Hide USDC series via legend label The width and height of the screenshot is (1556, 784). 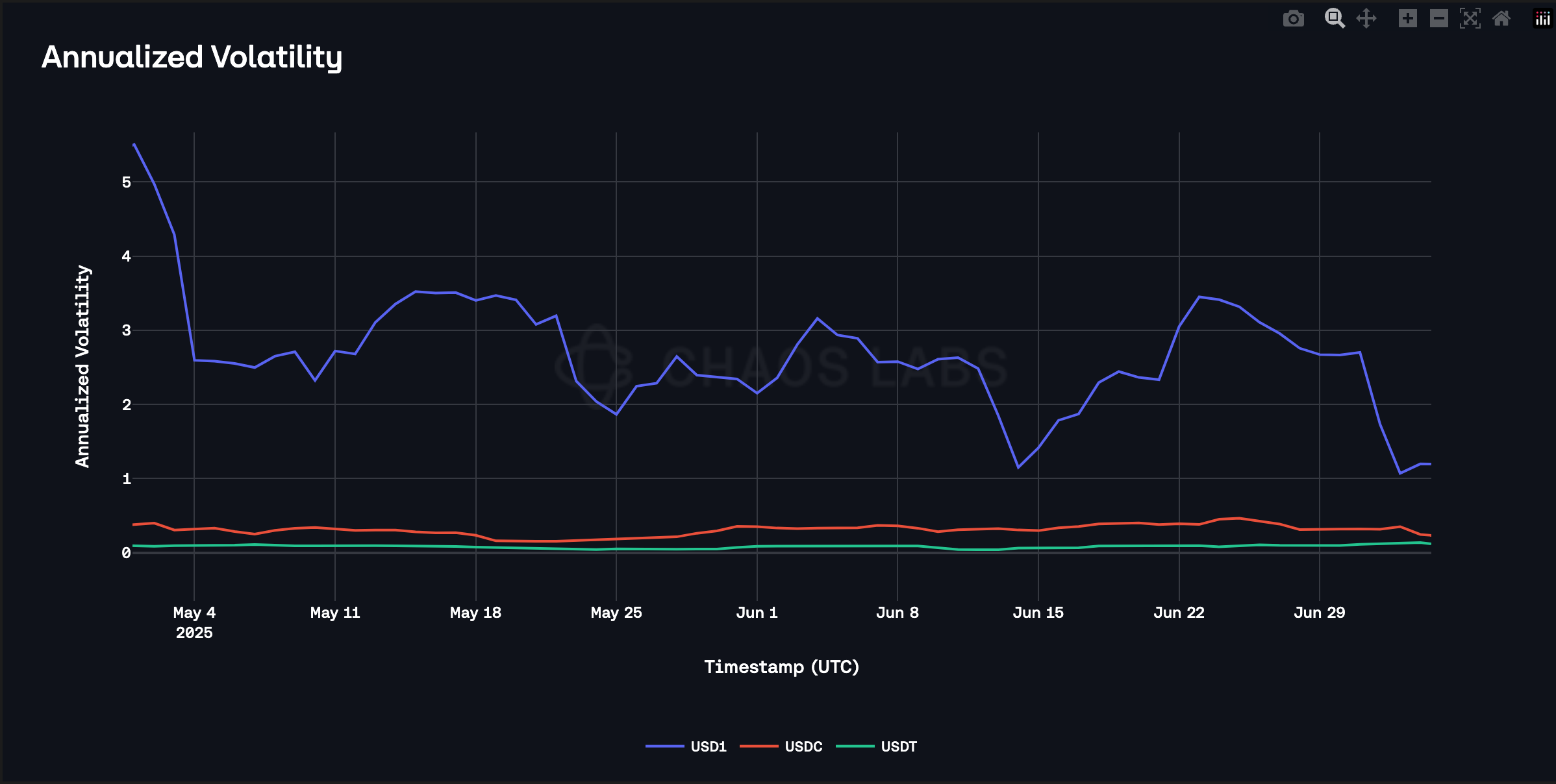coord(803,746)
